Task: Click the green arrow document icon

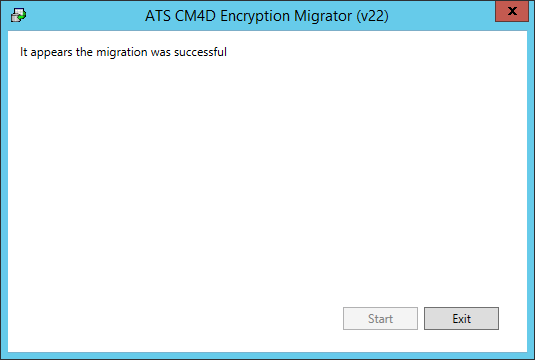Action: point(18,15)
